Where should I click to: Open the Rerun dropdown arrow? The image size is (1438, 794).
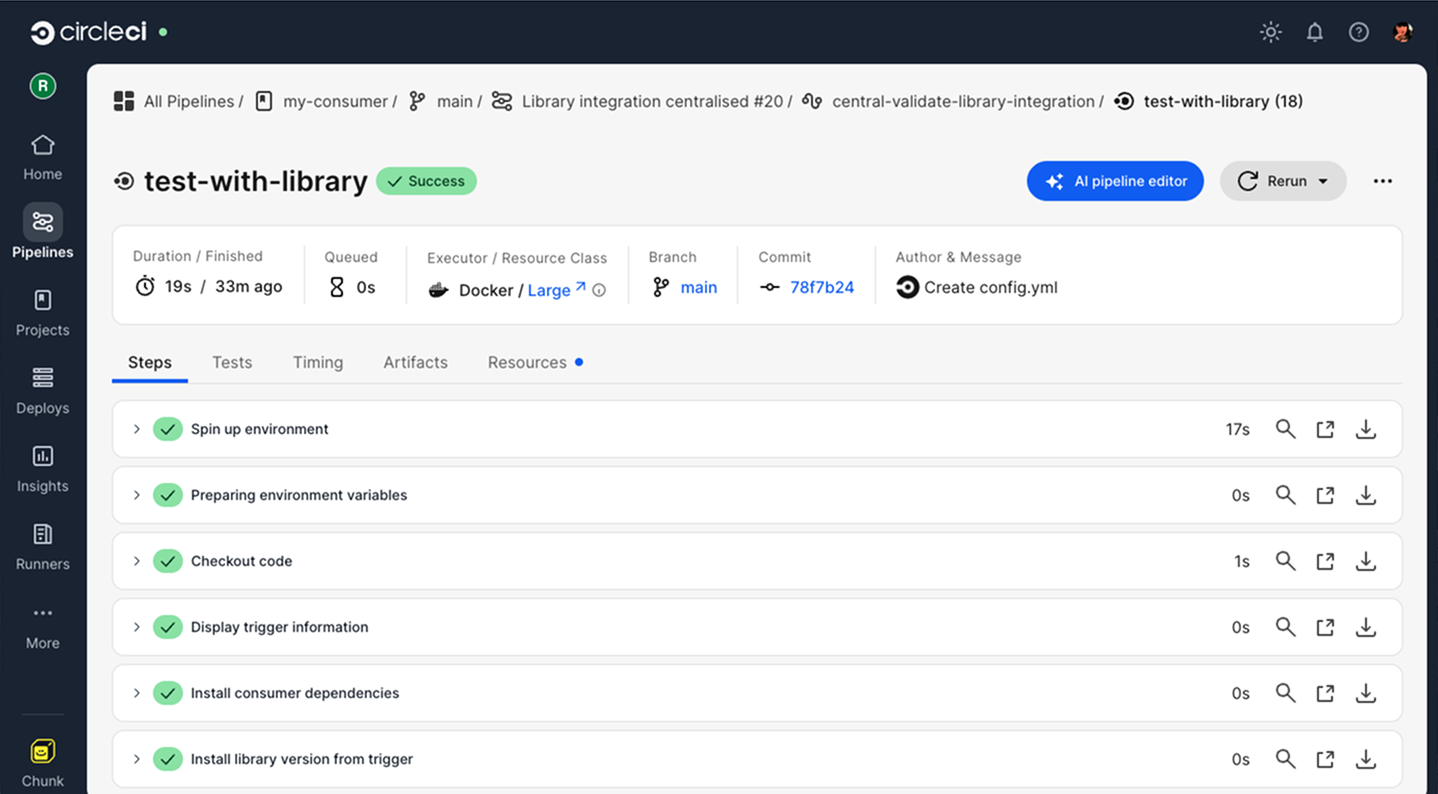pos(1322,181)
